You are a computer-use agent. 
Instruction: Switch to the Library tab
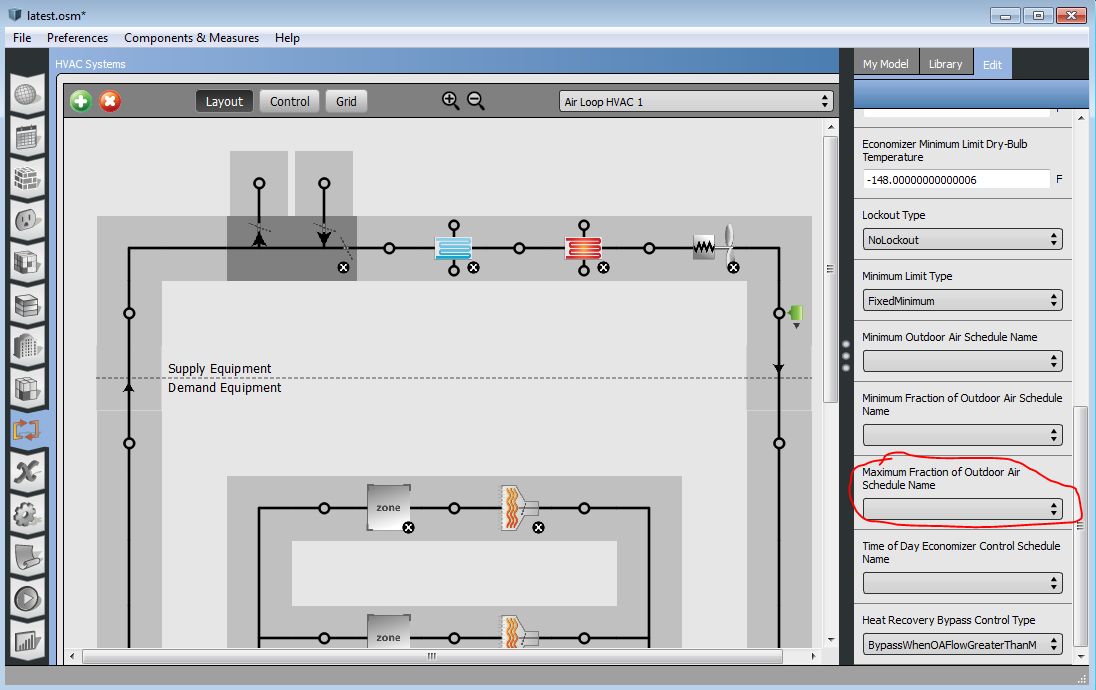click(x=945, y=64)
